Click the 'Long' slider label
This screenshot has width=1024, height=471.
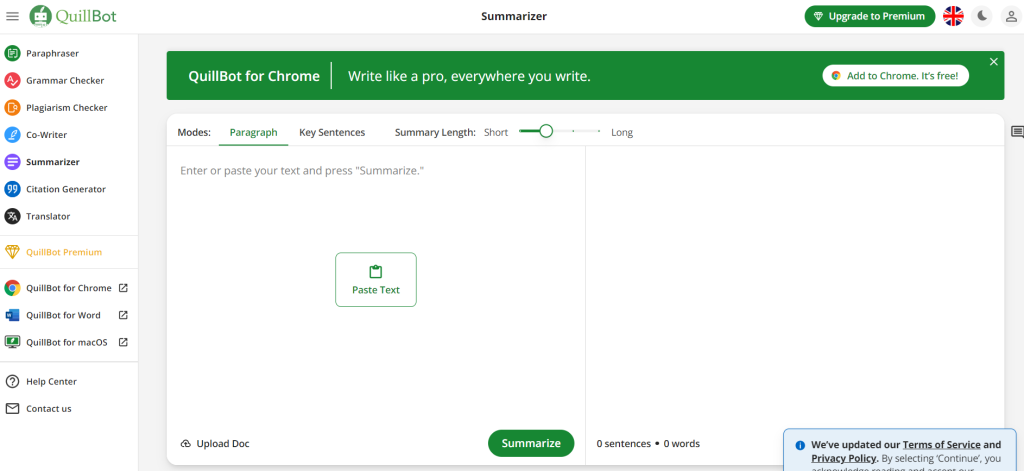(x=622, y=133)
